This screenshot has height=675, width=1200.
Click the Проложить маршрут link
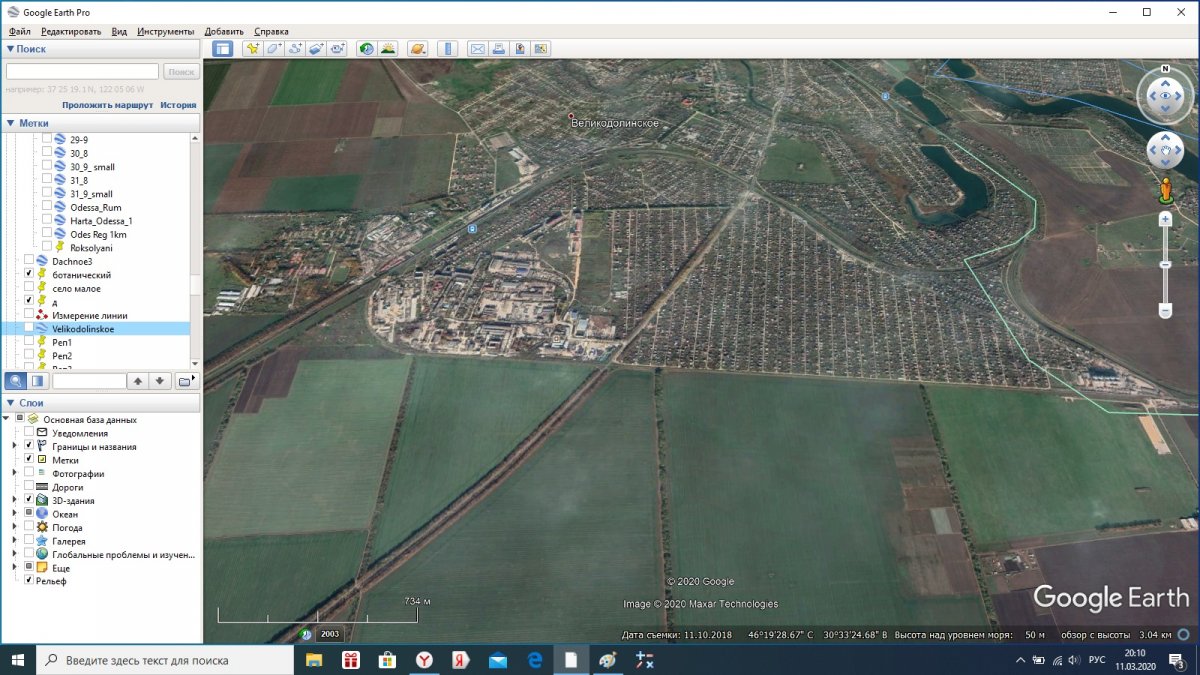[x=107, y=104]
